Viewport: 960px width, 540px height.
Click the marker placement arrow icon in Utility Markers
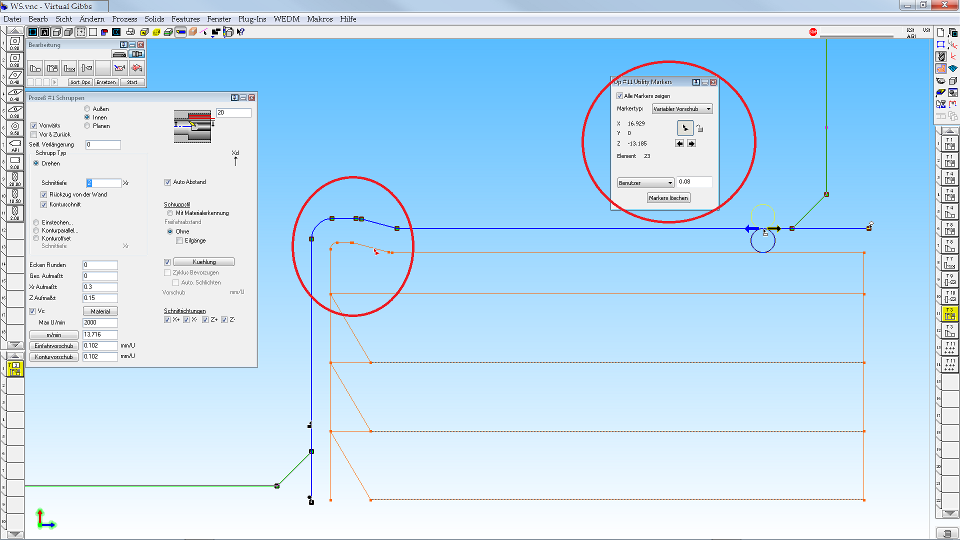[x=684, y=127]
